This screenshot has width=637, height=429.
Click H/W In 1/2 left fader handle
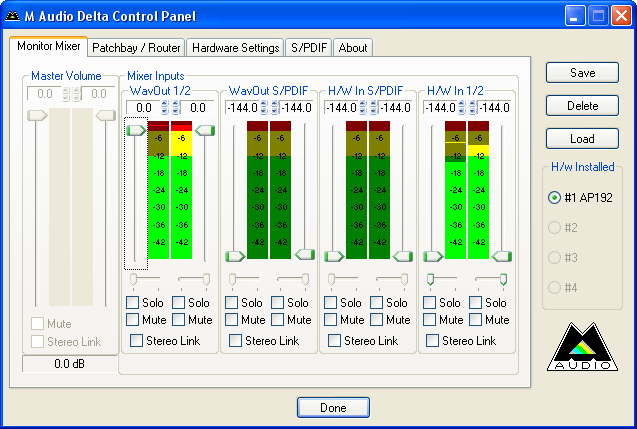click(x=433, y=256)
